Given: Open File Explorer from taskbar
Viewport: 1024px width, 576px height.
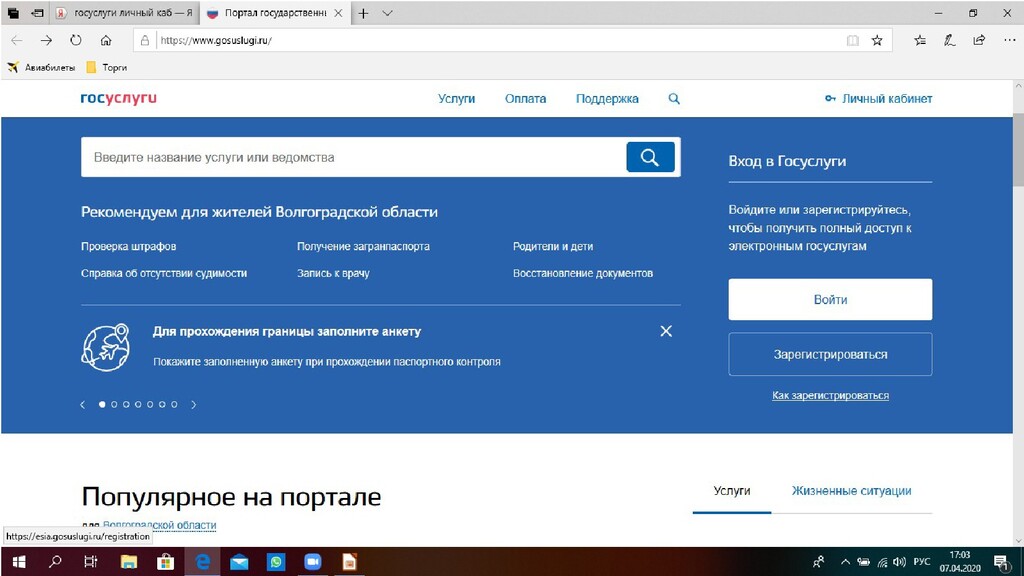Looking at the screenshot, I should pyautogui.click(x=129, y=562).
